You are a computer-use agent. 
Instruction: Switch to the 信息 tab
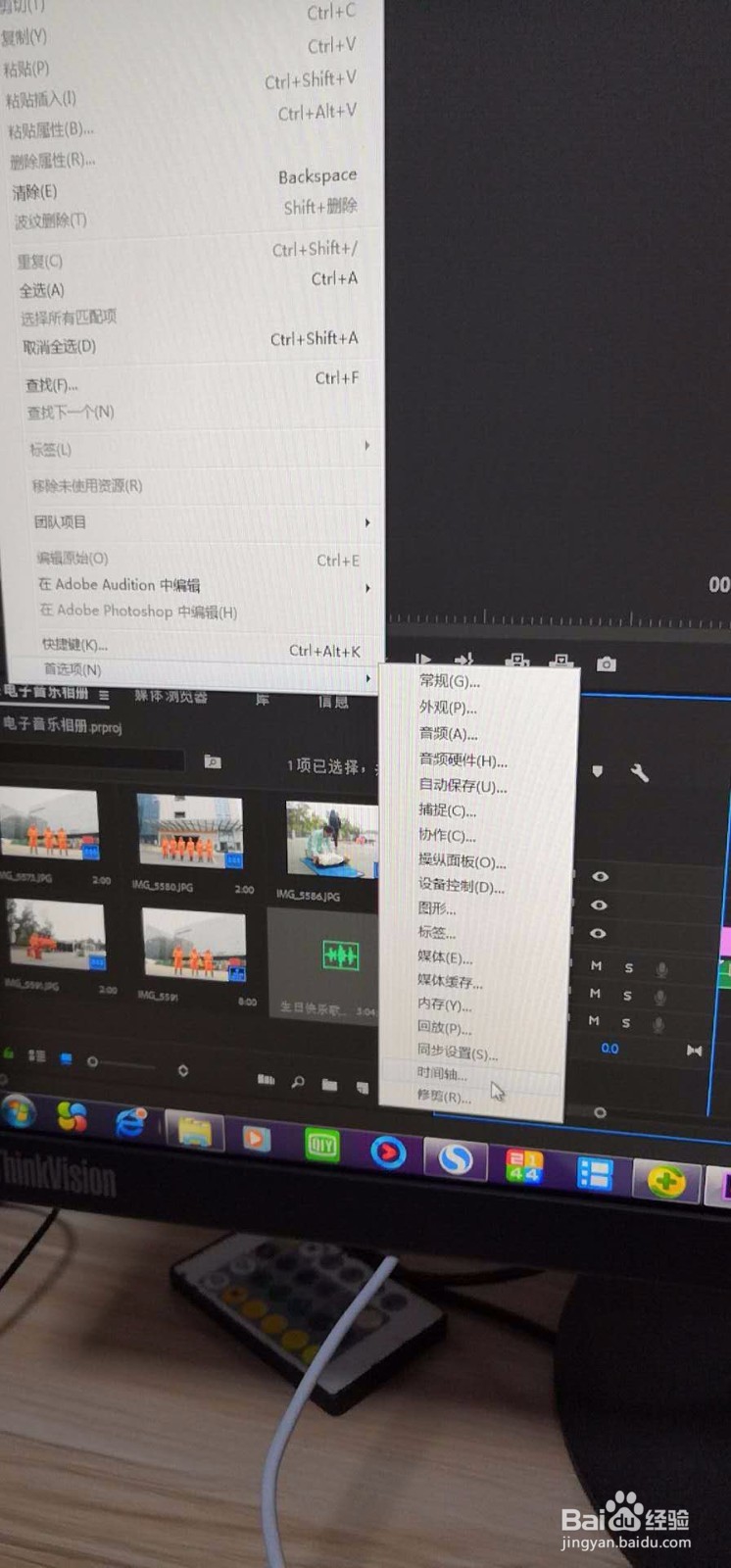332,702
